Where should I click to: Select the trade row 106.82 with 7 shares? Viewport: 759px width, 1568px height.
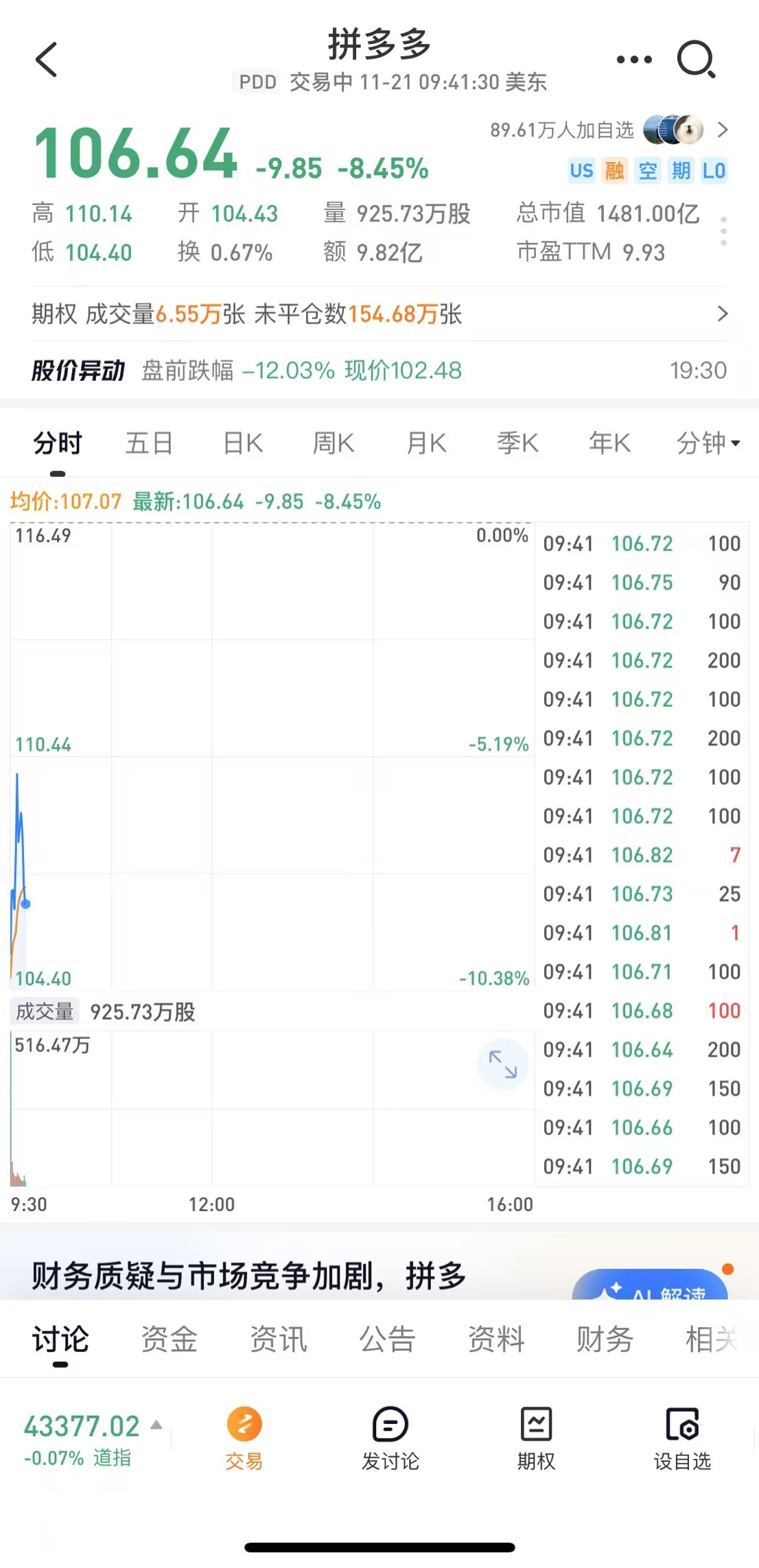tap(642, 855)
